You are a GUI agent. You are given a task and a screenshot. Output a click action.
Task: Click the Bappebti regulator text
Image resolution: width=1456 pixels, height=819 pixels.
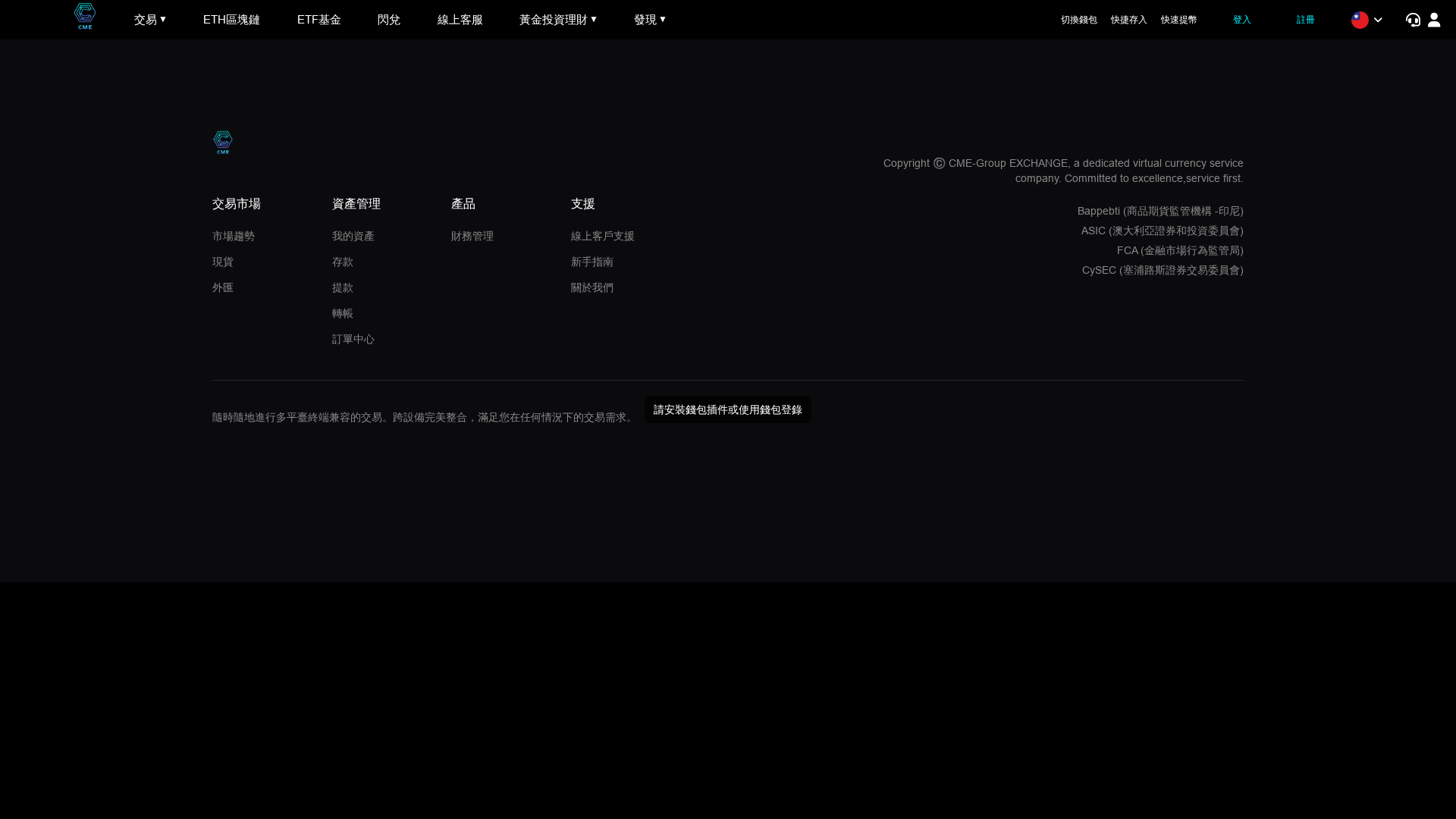[x=1160, y=212]
